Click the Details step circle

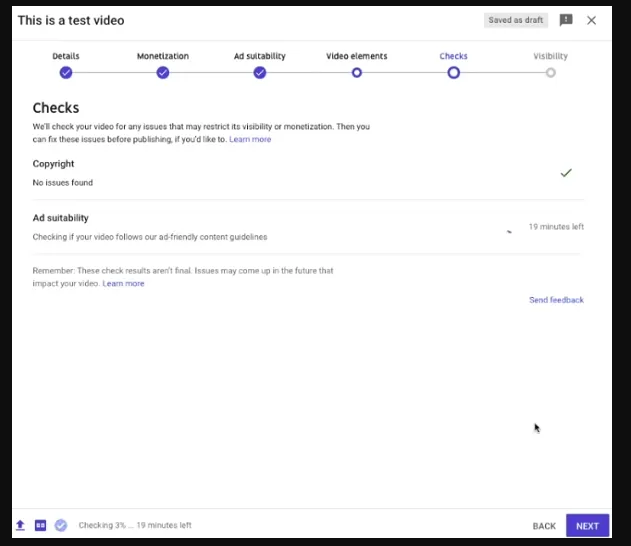(66, 73)
